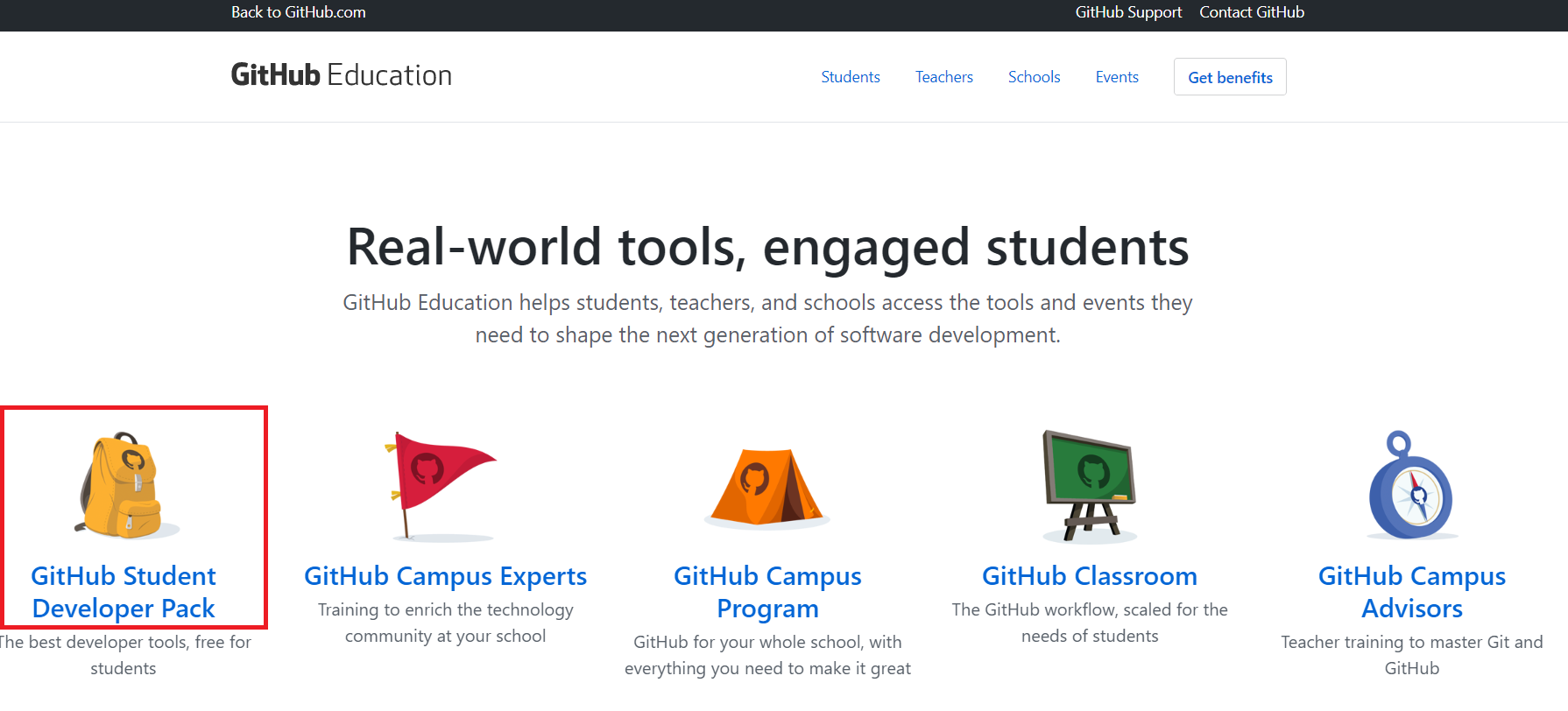Open the GitHub Education logo link
This screenshot has width=1568, height=711.
(x=342, y=75)
